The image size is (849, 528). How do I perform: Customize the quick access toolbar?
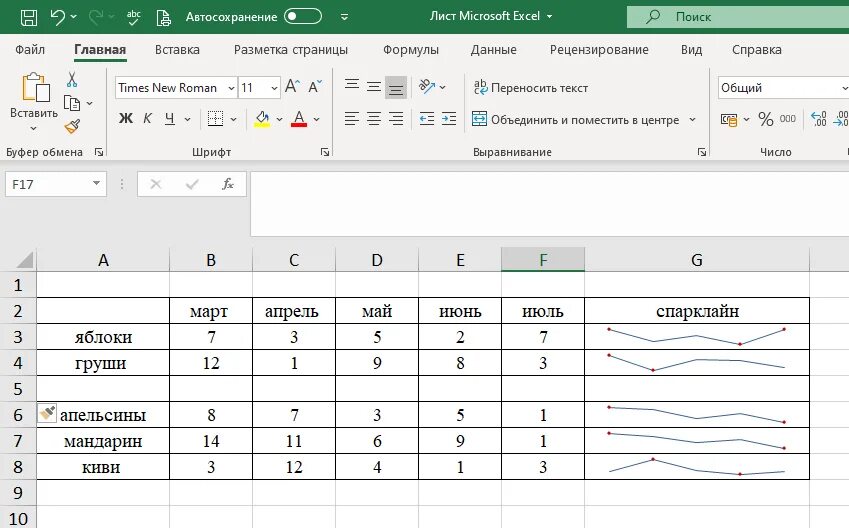344,17
